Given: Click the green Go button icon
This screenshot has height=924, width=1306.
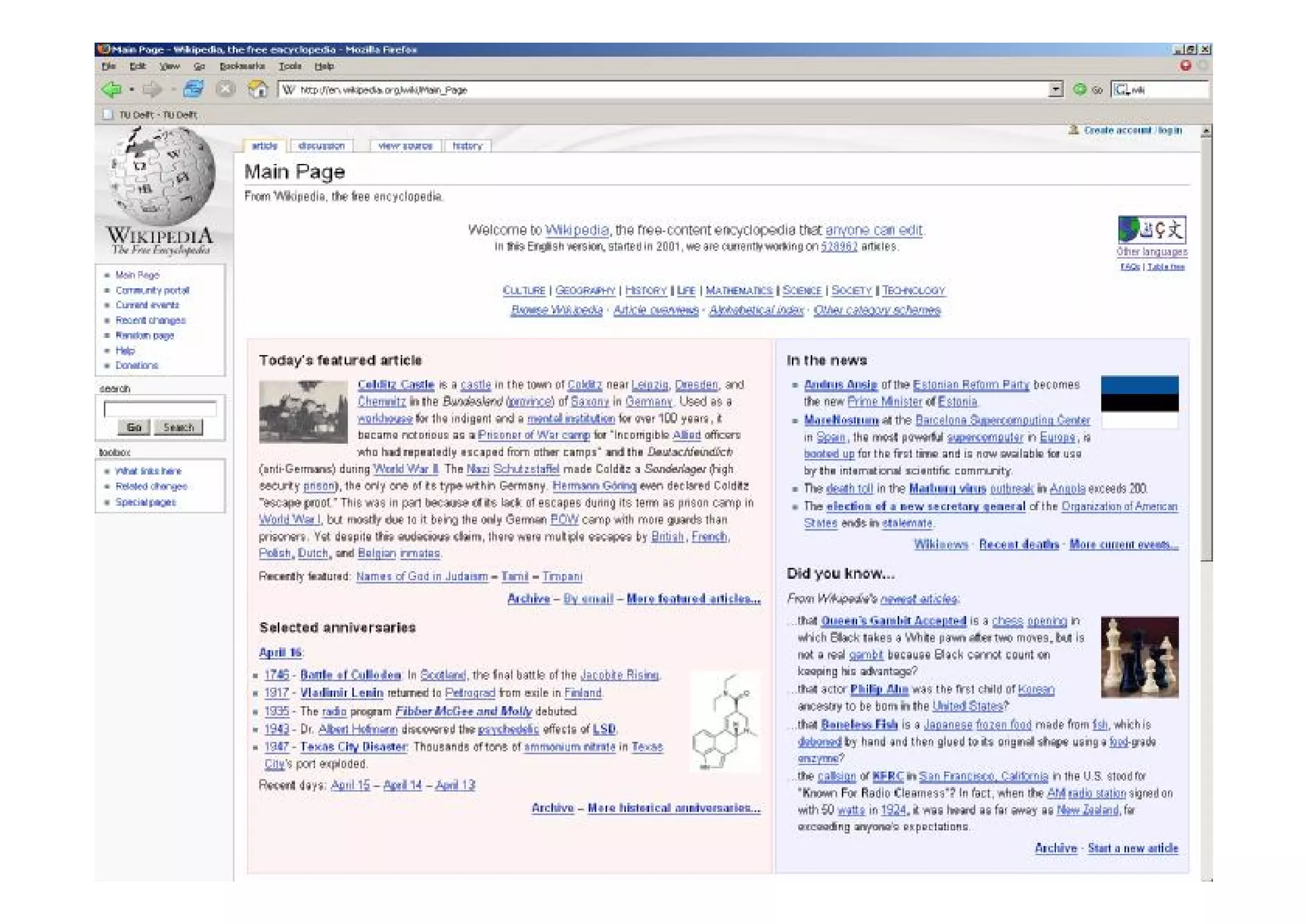Looking at the screenshot, I should click(1080, 89).
